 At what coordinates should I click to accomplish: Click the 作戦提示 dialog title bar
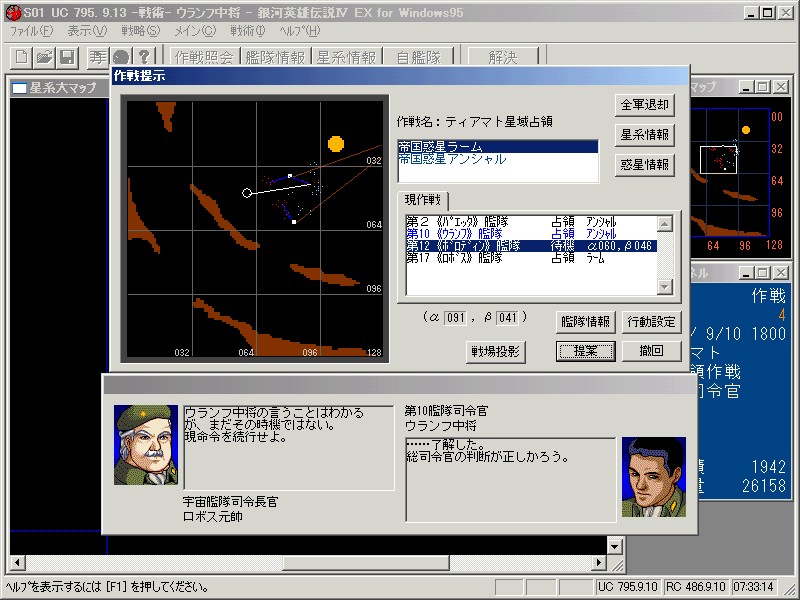click(400, 76)
